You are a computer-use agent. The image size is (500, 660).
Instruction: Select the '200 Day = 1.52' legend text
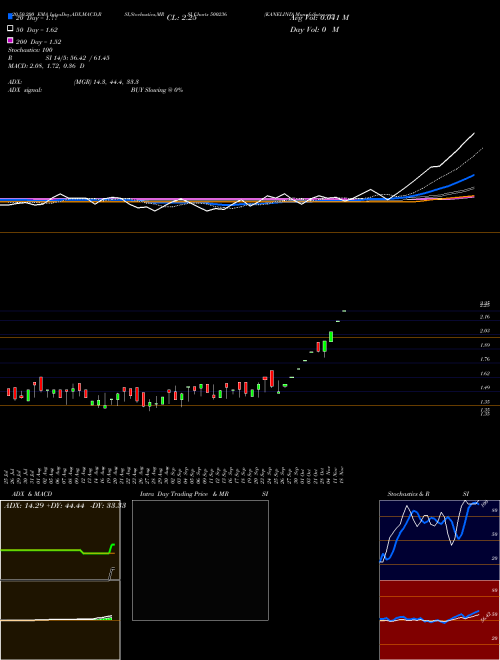(x=39, y=42)
